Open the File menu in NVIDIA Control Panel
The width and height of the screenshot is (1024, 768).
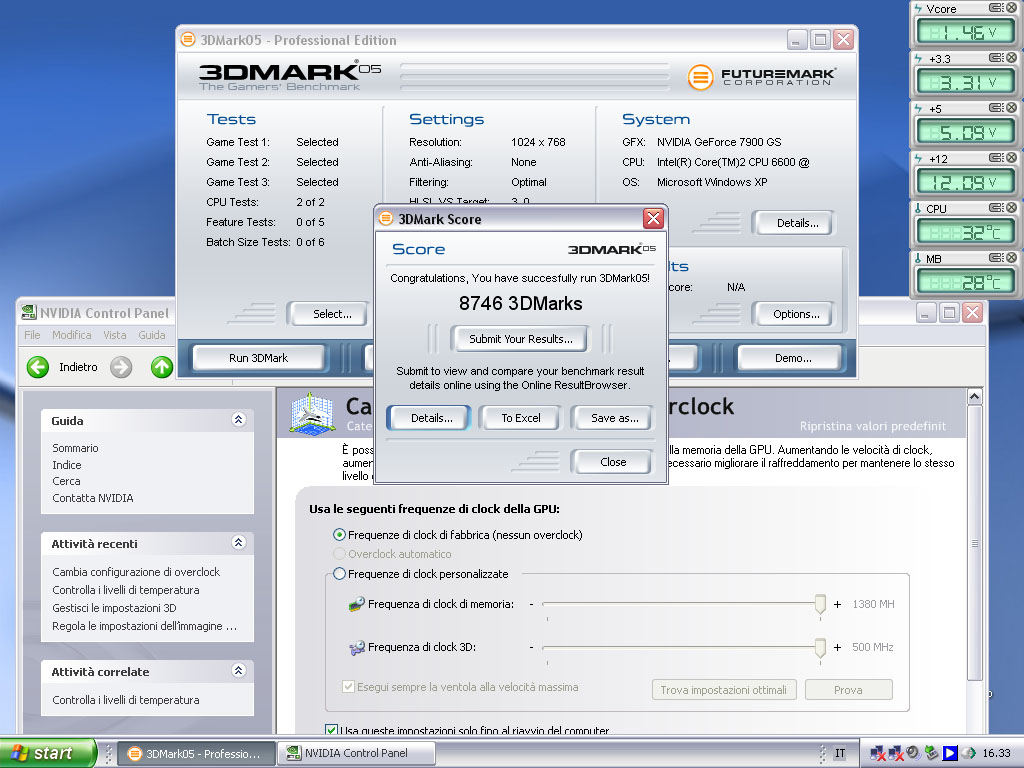point(32,335)
